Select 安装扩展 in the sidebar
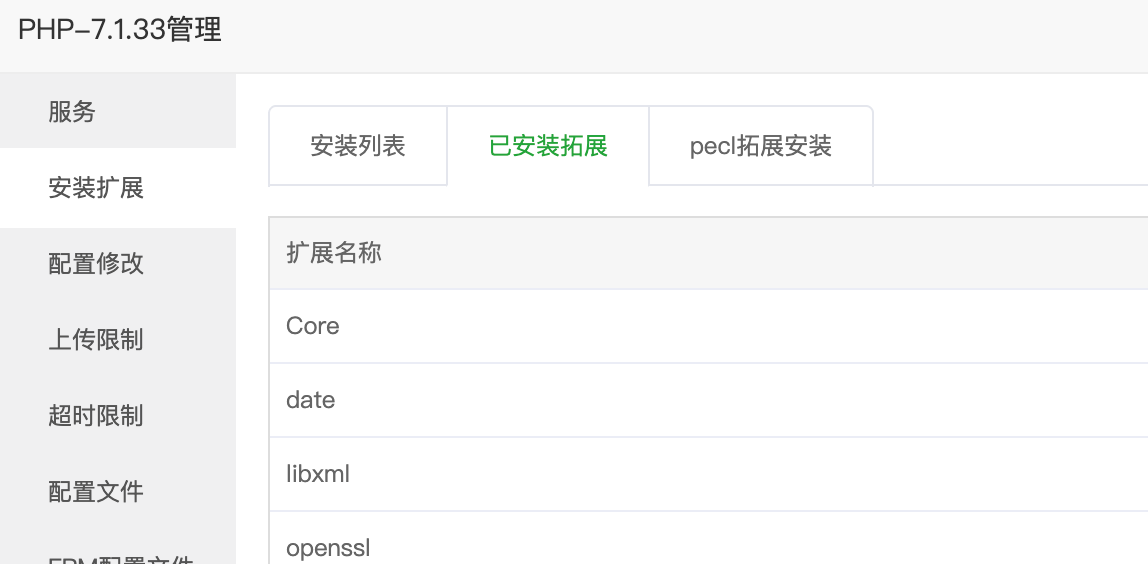Image resolution: width=1148 pixels, height=564 pixels. tap(96, 188)
